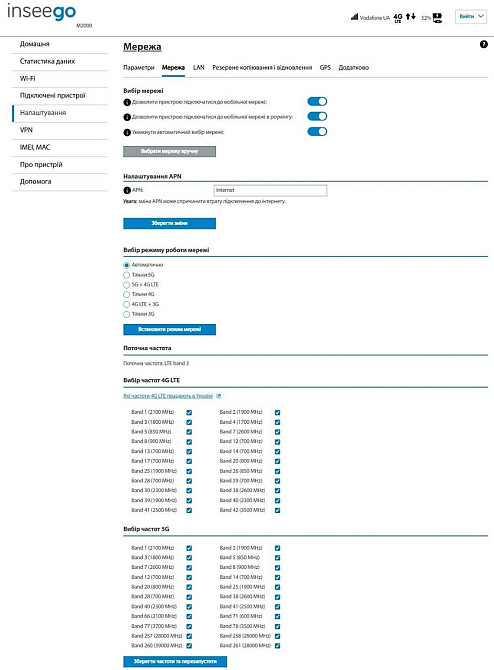Uncheck 5G Band 77 (3700 MHz)

pos(189,626)
